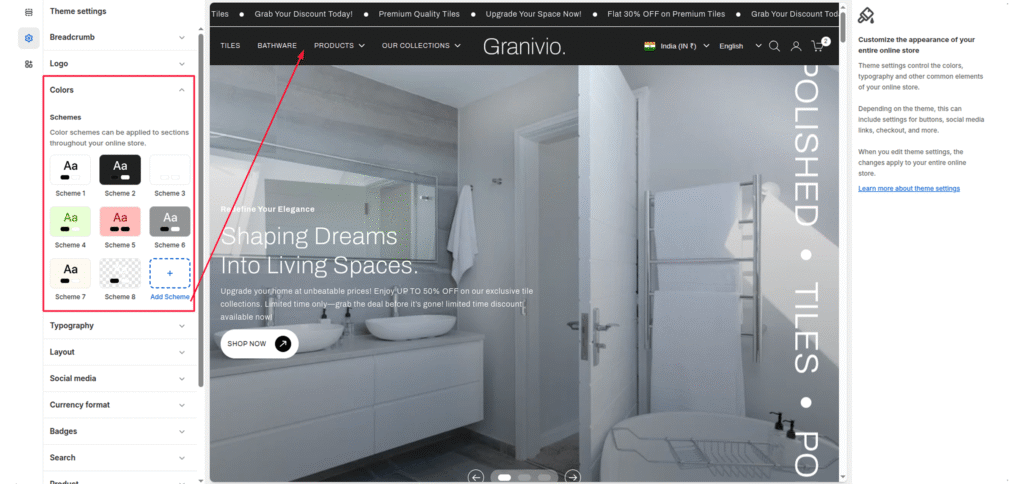Click the Add Scheme tile
Screen dimensions: 1024x484
click(x=169, y=275)
